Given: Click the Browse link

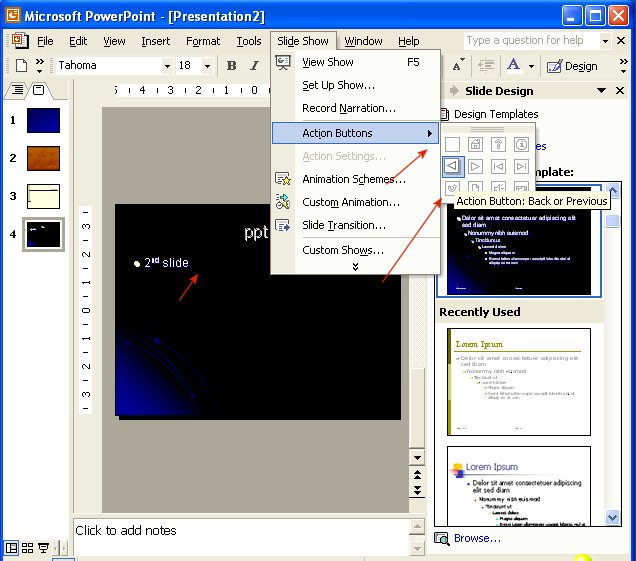Looking at the screenshot, I should coord(477,538).
